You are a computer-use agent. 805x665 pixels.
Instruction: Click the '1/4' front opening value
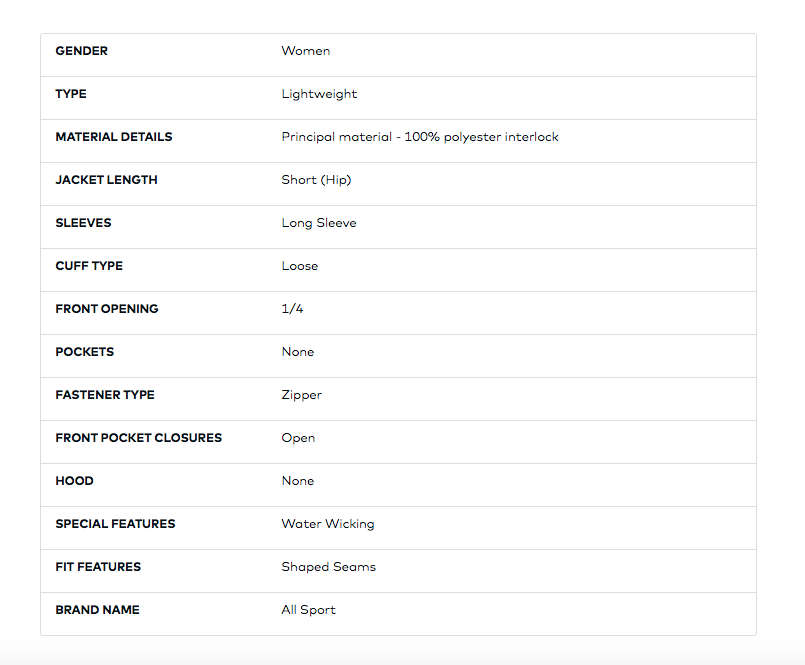(x=292, y=309)
